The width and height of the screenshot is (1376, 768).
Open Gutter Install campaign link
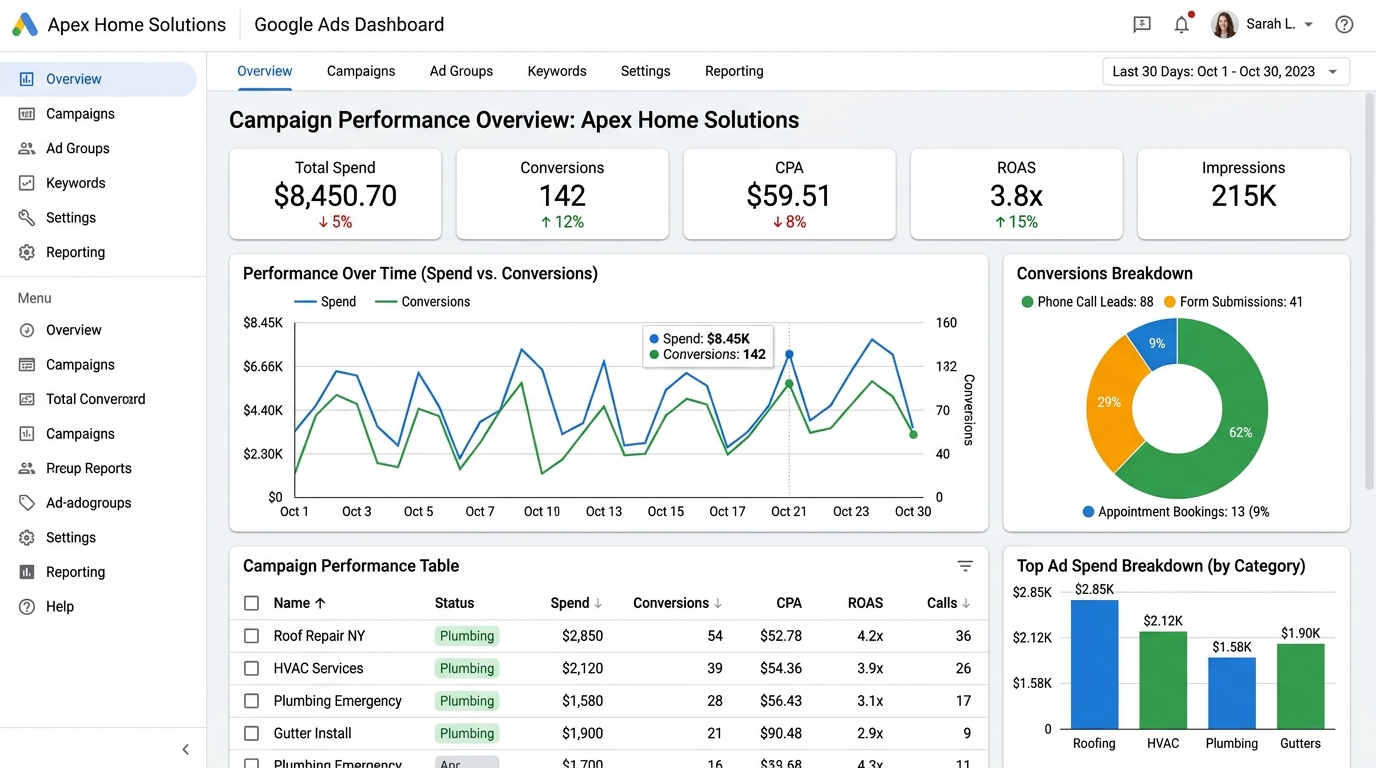(x=313, y=733)
